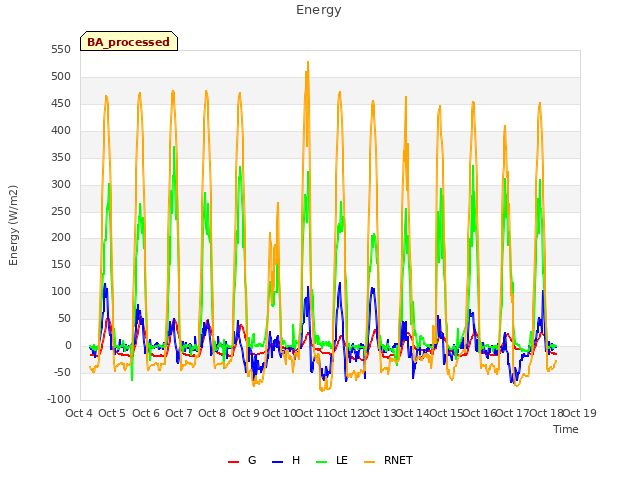This screenshot has width=640, height=480.
Task: Click the -50 y-axis tick label
Action: click(x=62, y=372)
